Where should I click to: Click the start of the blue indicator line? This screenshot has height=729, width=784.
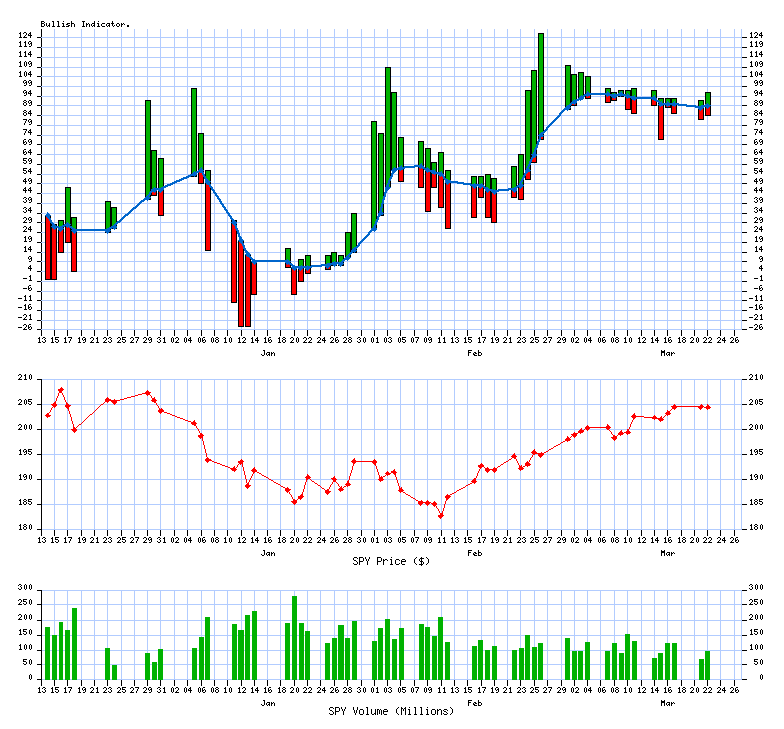point(47,215)
